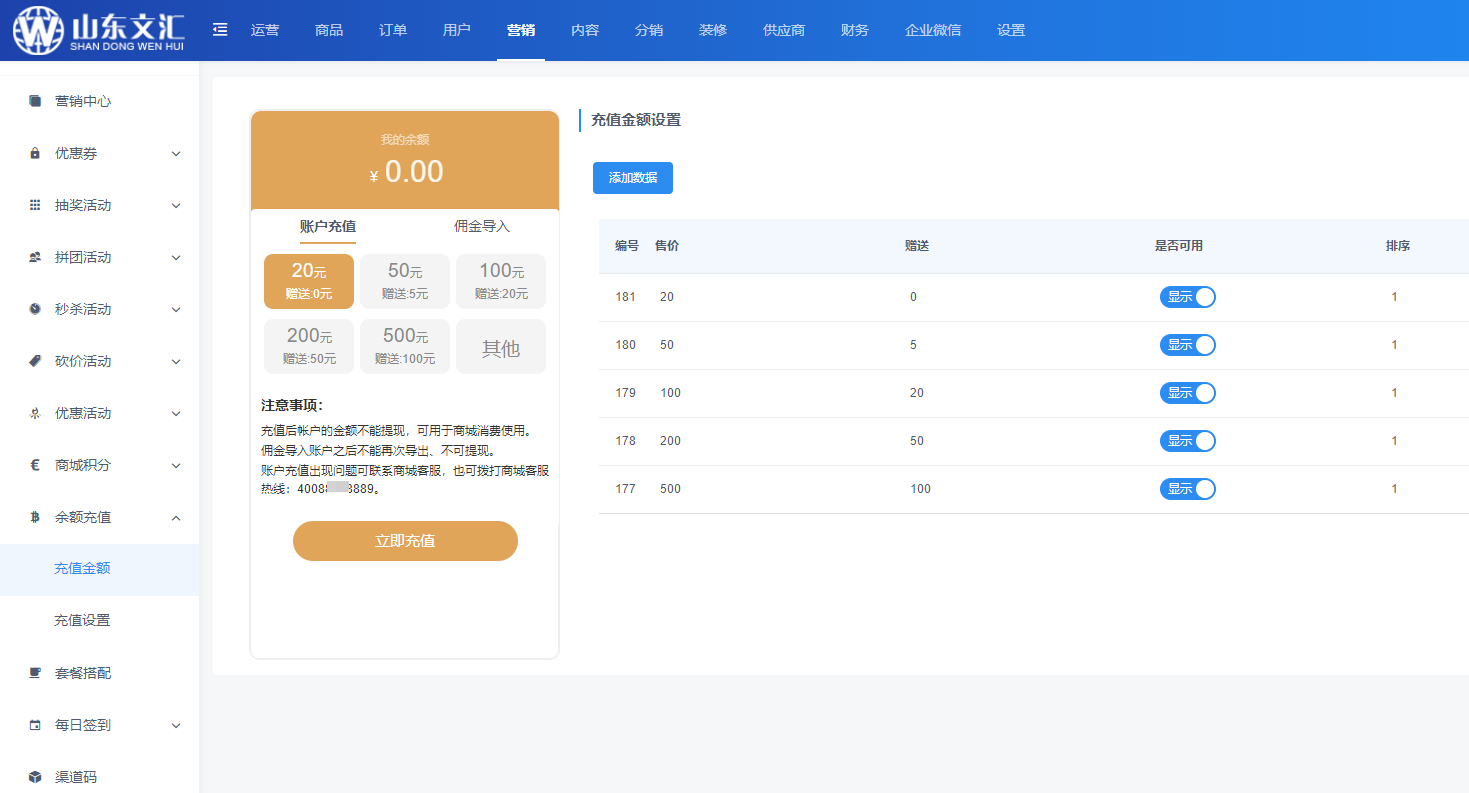Expand the 每日签到 submenu chevron
Screen dimensions: 1469x793
(176, 726)
